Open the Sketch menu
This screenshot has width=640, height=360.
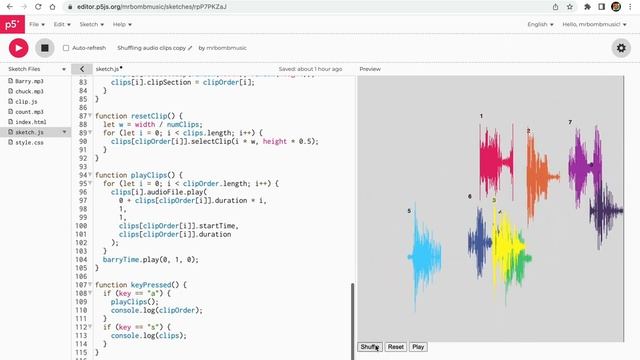click(91, 24)
